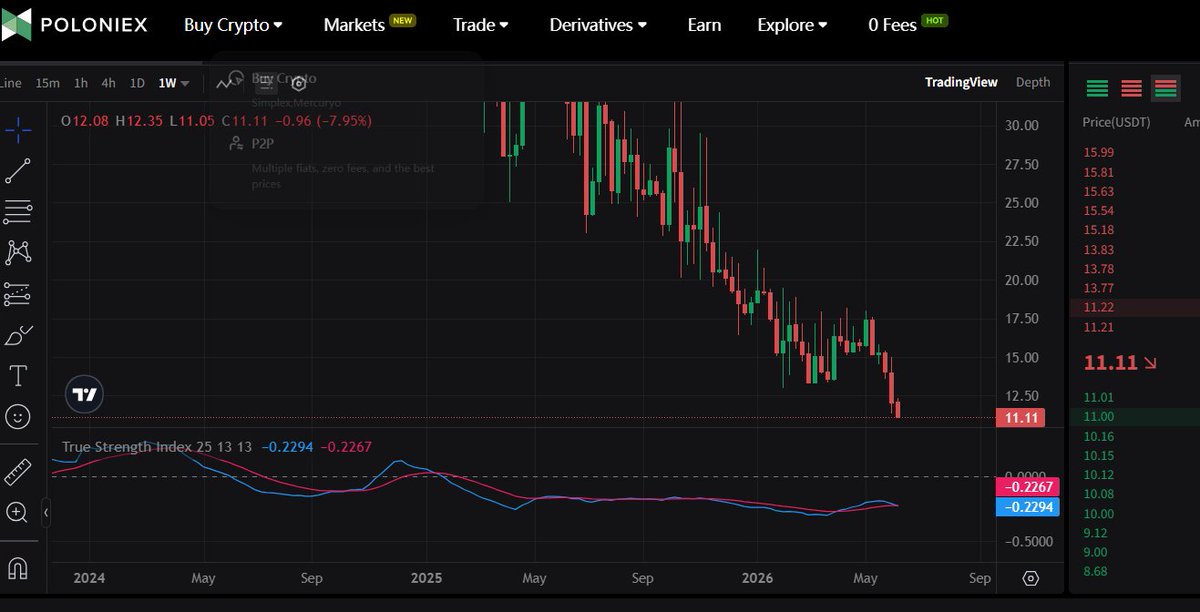The height and width of the screenshot is (612, 1200).
Task: Expand the Derivatives menu
Action: coord(598,25)
